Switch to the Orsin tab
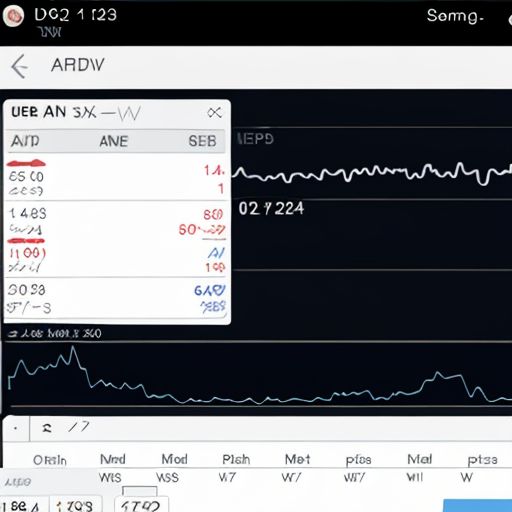Viewport: 512px width, 512px height. [50, 460]
